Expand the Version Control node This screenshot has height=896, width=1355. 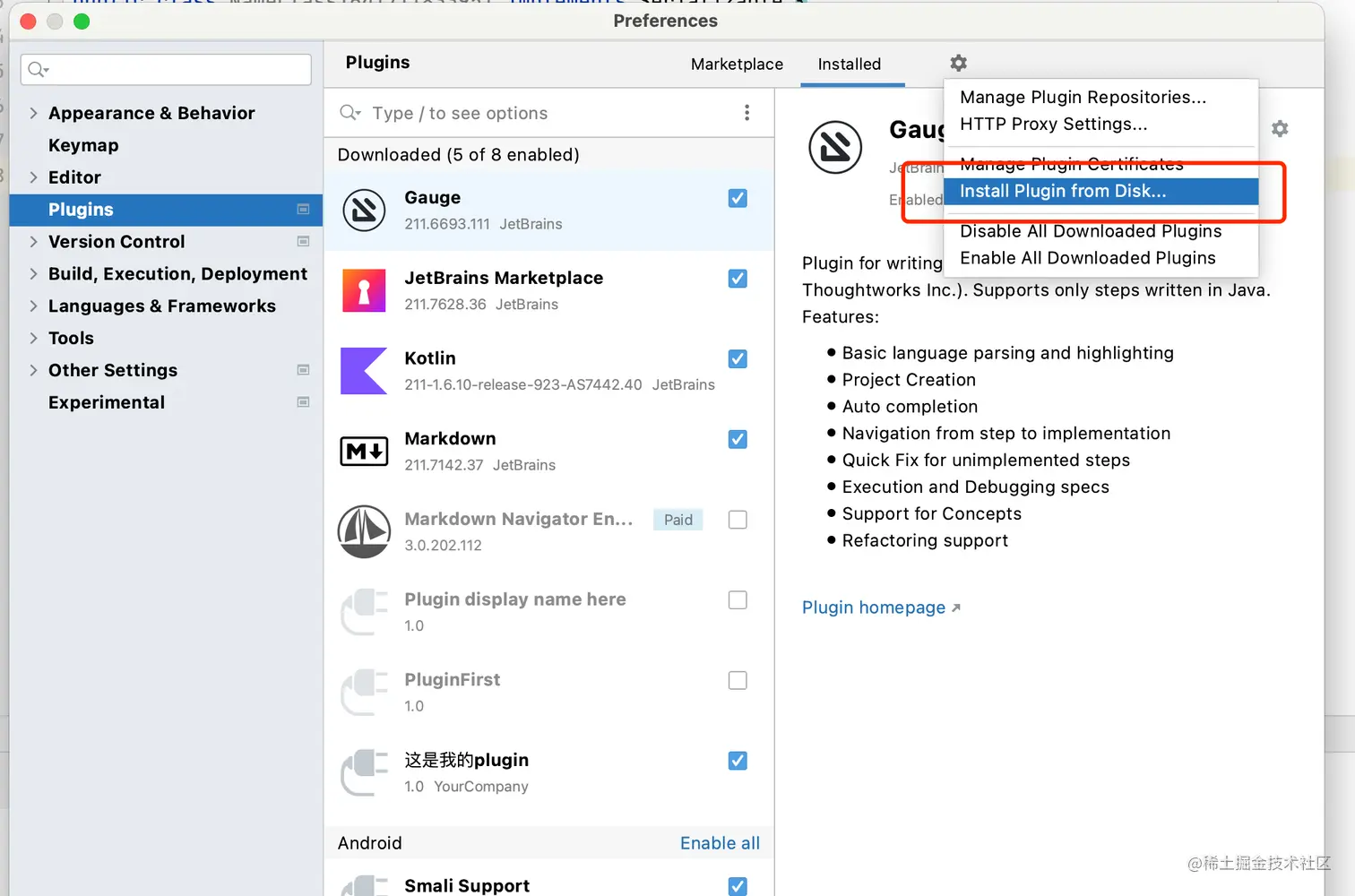[x=33, y=242]
